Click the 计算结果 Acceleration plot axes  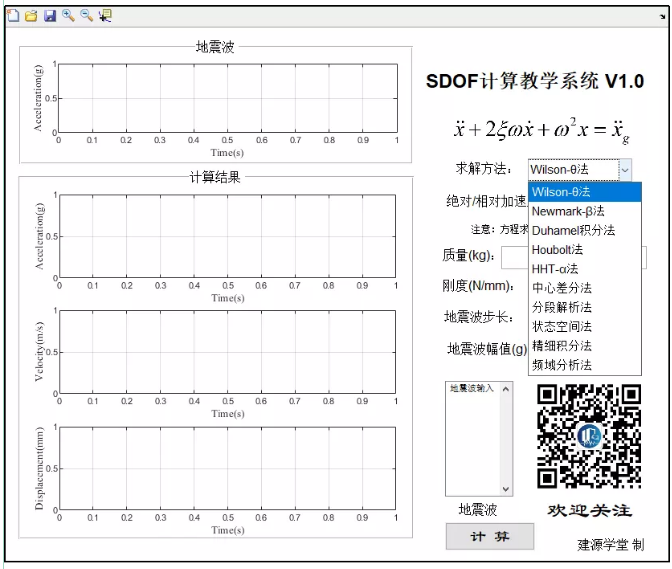228,236
